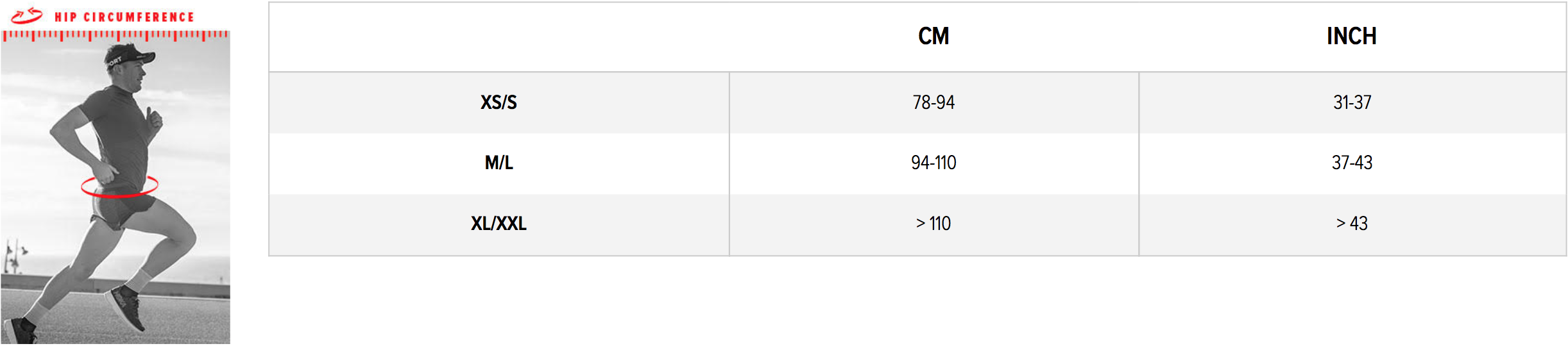
Task: Click the empty top-left header cell
Action: pyautogui.click(x=499, y=37)
